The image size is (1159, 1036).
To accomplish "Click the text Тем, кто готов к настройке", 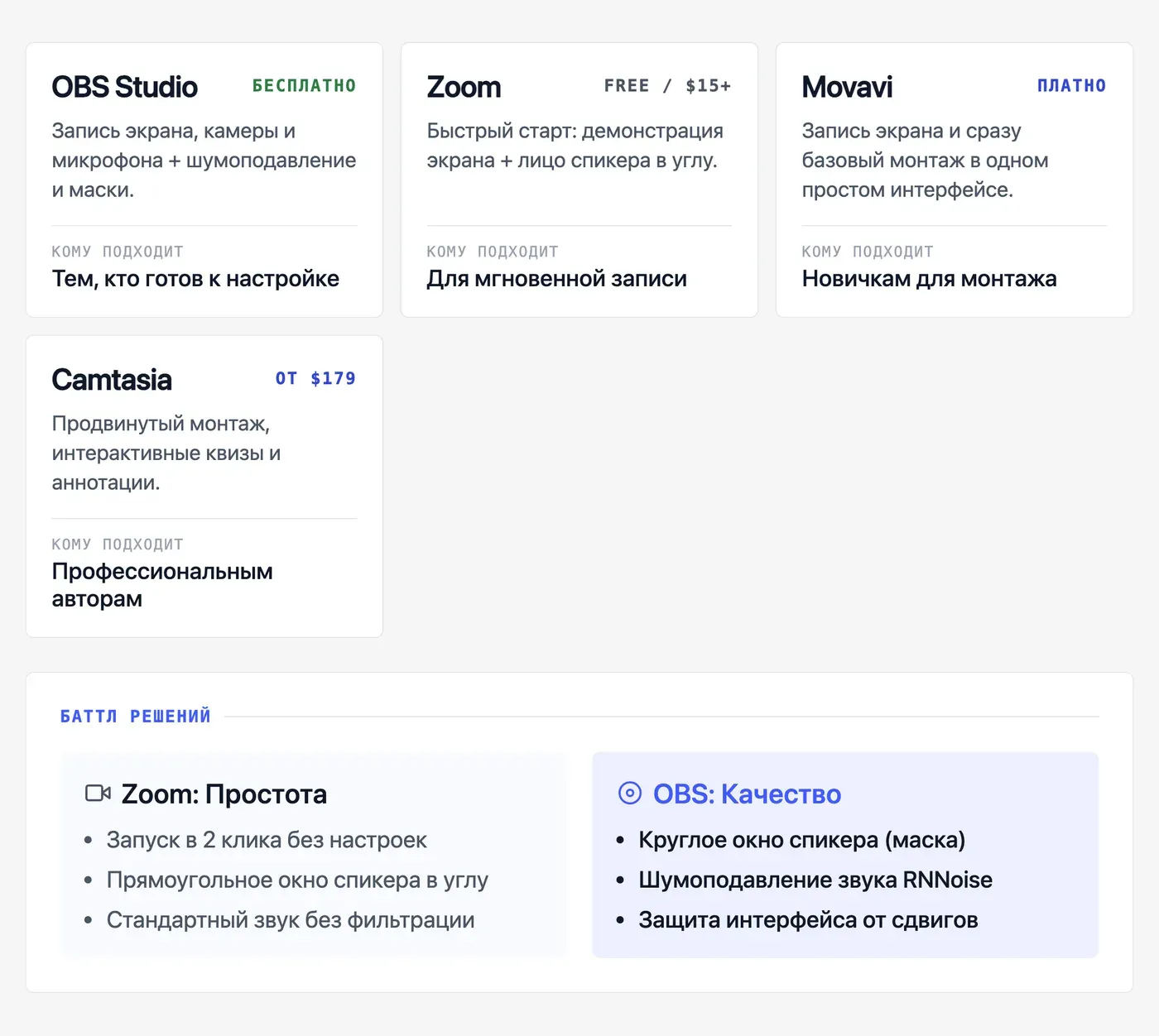I will (195, 279).
